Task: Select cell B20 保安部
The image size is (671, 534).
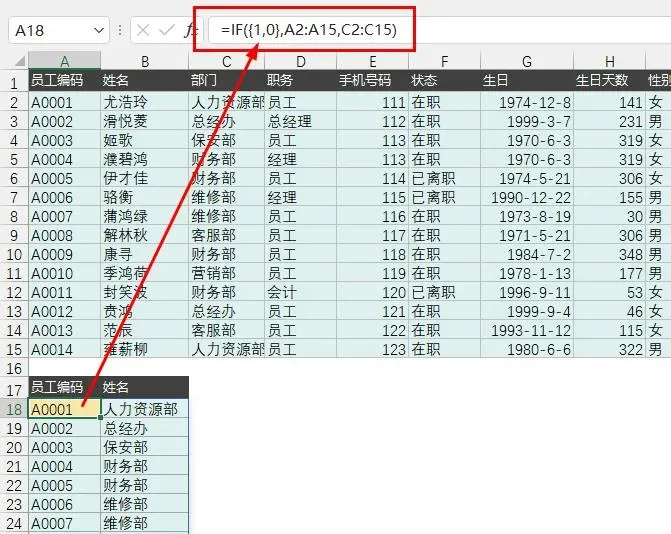Action: tap(145, 447)
